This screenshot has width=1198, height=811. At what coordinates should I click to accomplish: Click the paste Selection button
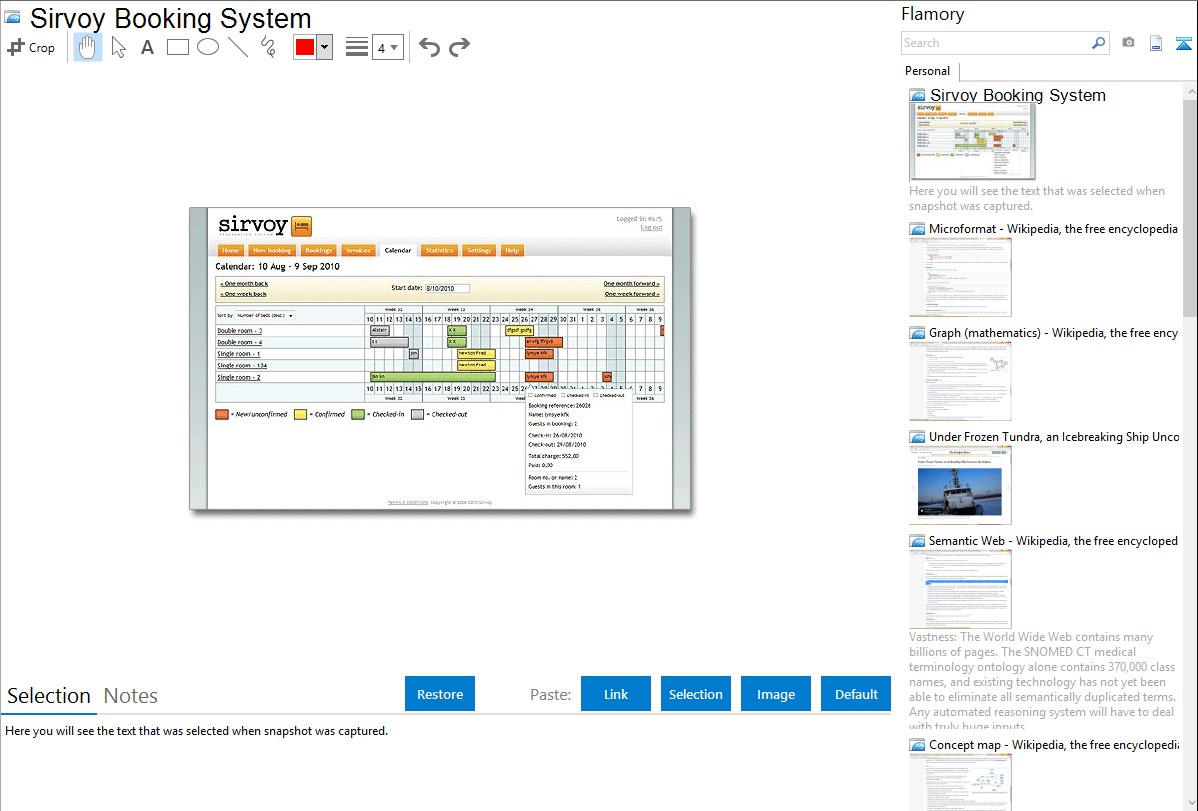click(x=695, y=694)
